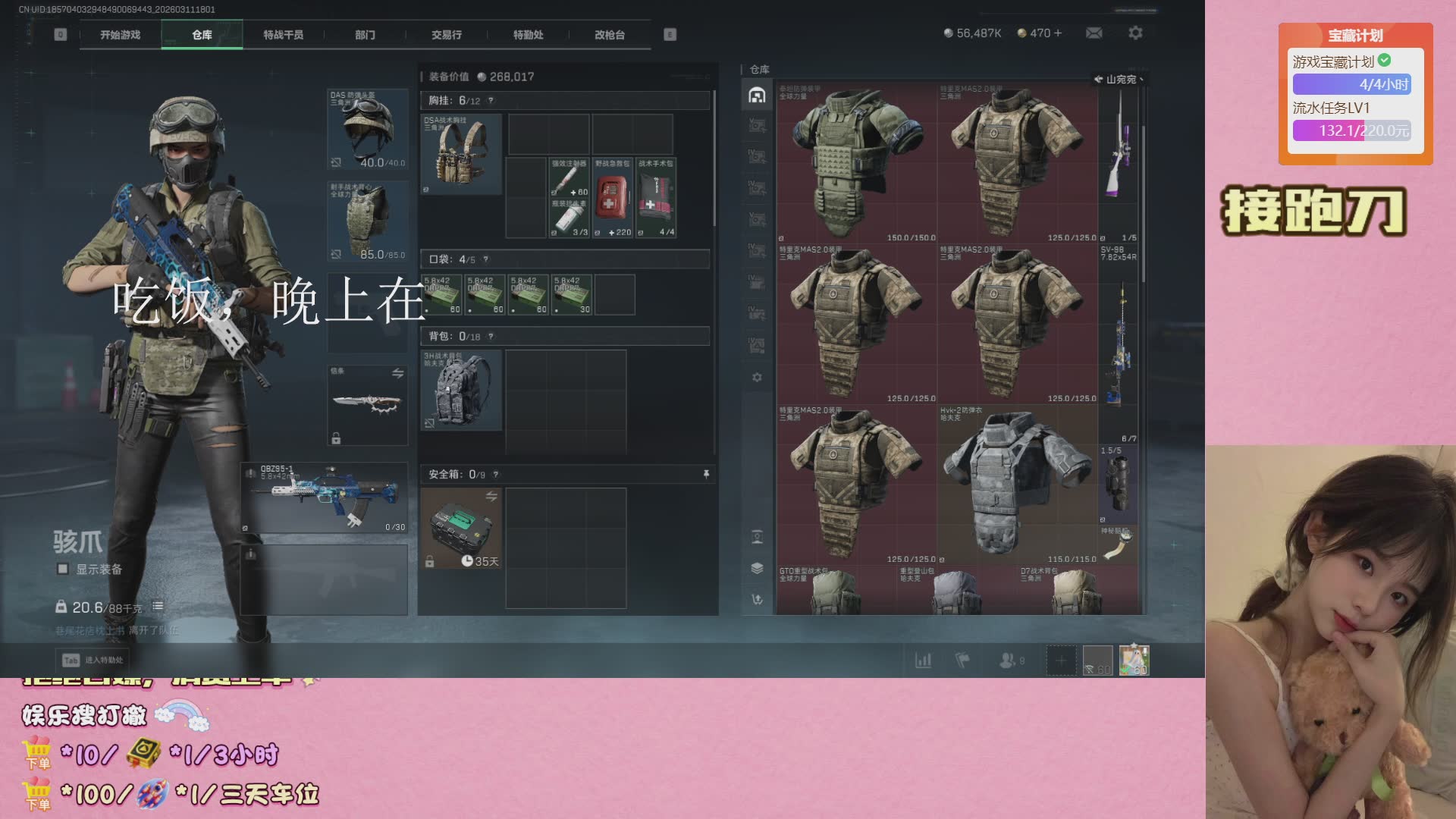The width and height of the screenshot is (1456, 819).
Task: Switch to the 交易行 tab
Action: (447, 35)
